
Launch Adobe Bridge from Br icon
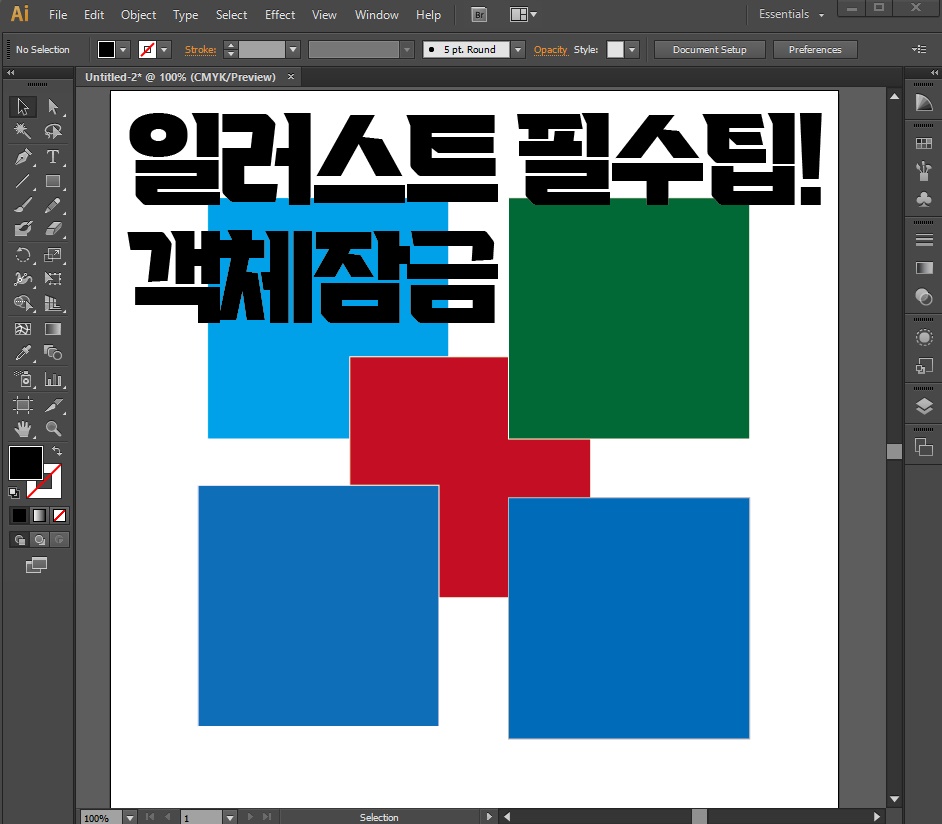pos(479,15)
